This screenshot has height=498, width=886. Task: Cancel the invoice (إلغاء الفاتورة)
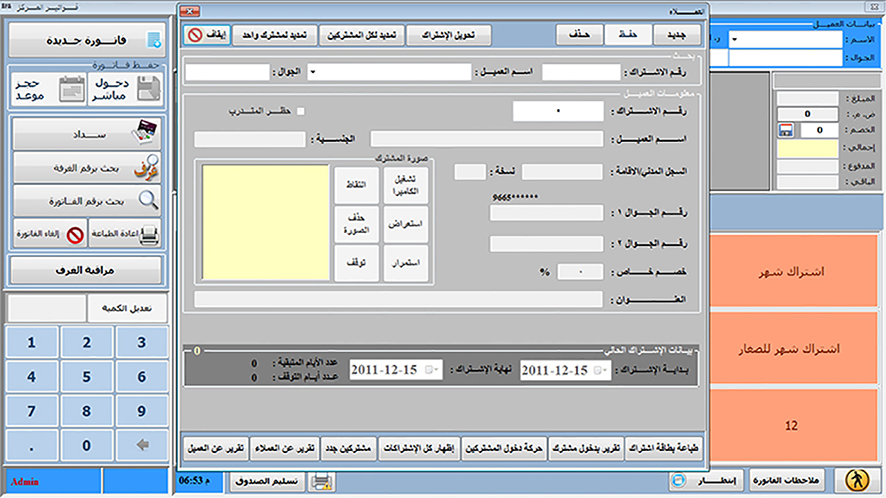[46, 236]
